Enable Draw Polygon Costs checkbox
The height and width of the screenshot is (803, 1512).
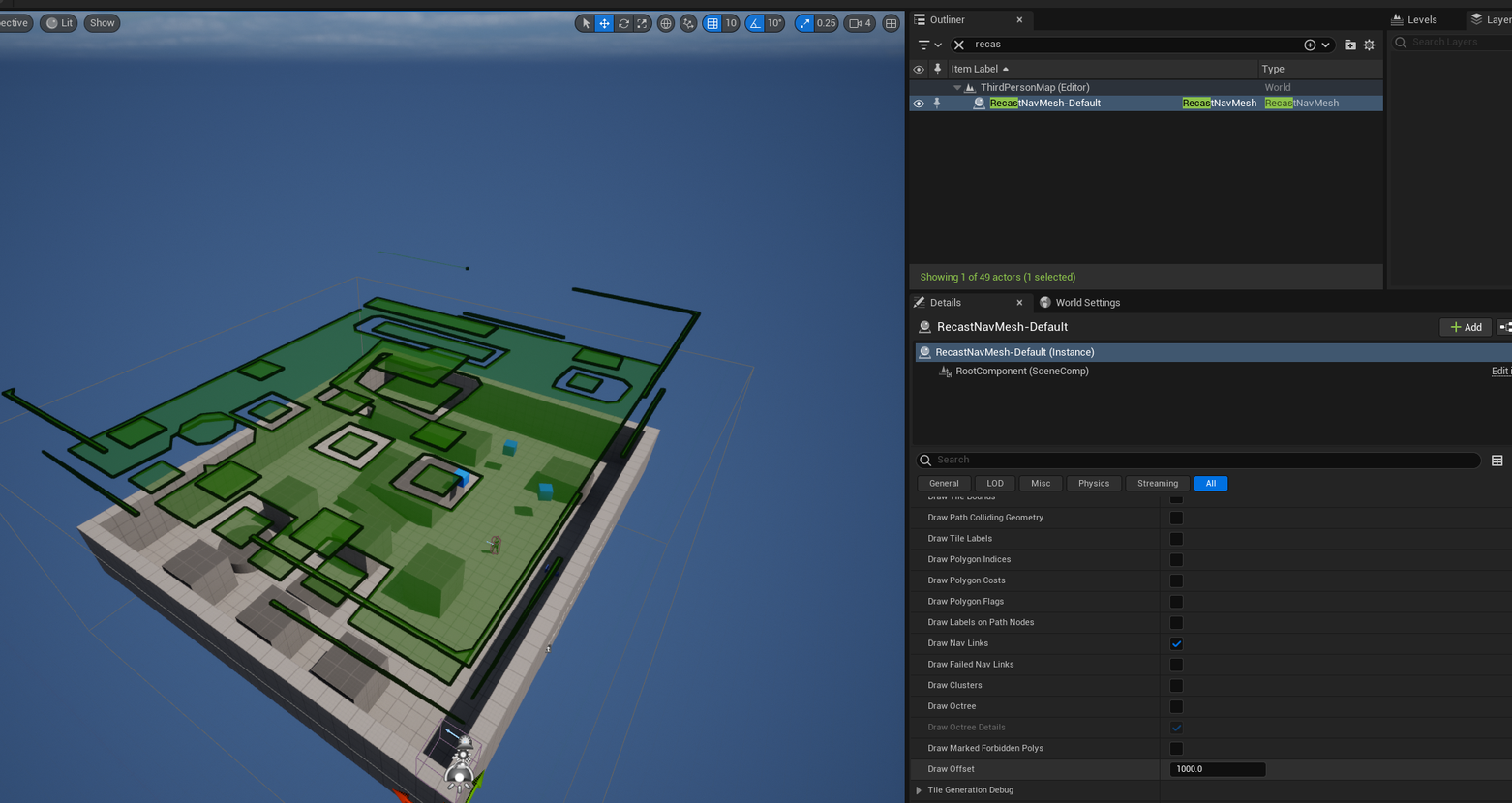(1176, 580)
